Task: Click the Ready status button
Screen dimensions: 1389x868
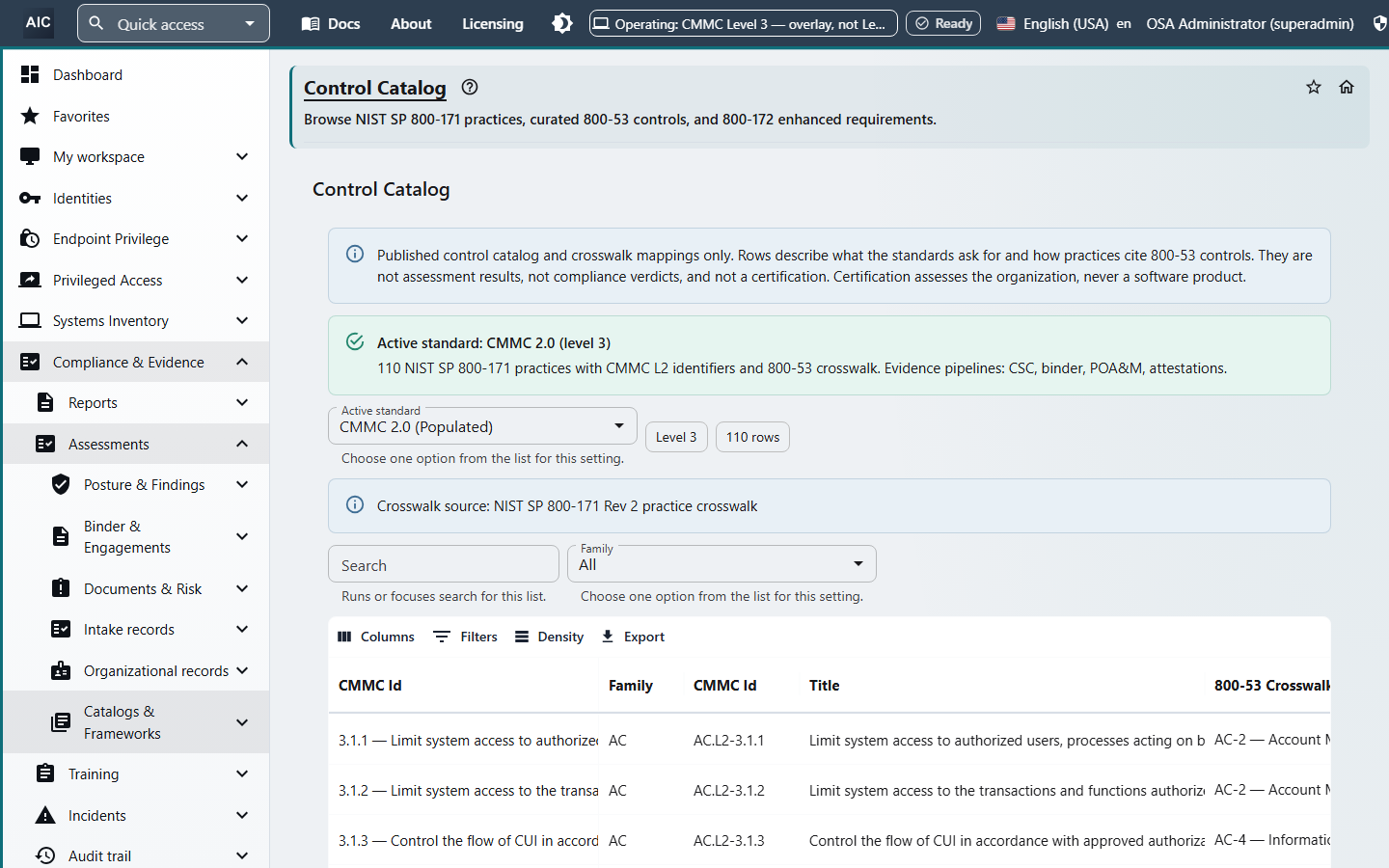Action: 943,23
